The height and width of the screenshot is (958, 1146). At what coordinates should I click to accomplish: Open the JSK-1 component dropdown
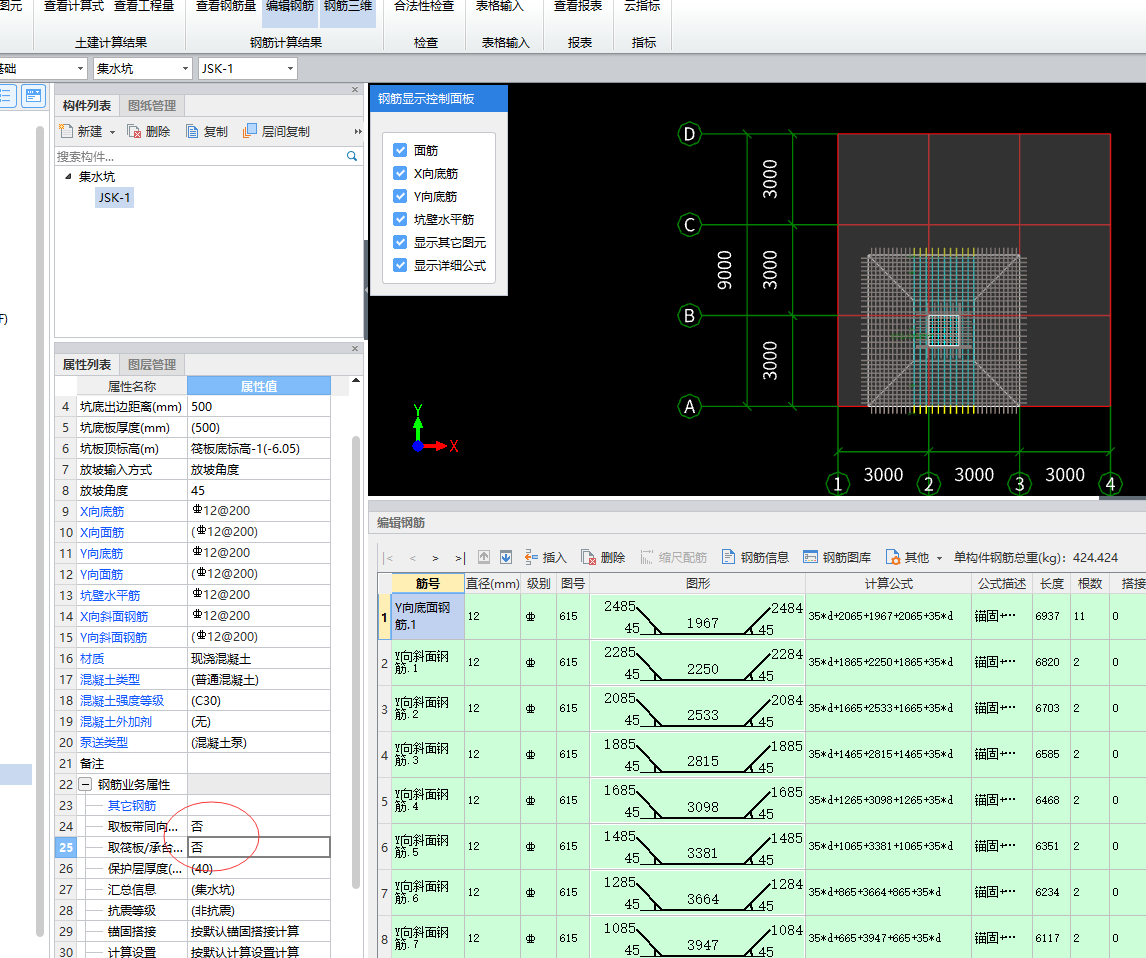[x=290, y=69]
